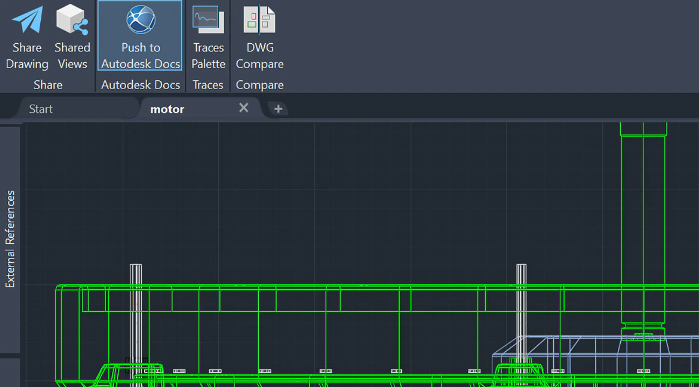
Task: Click the Share panel title
Action: click(x=48, y=85)
